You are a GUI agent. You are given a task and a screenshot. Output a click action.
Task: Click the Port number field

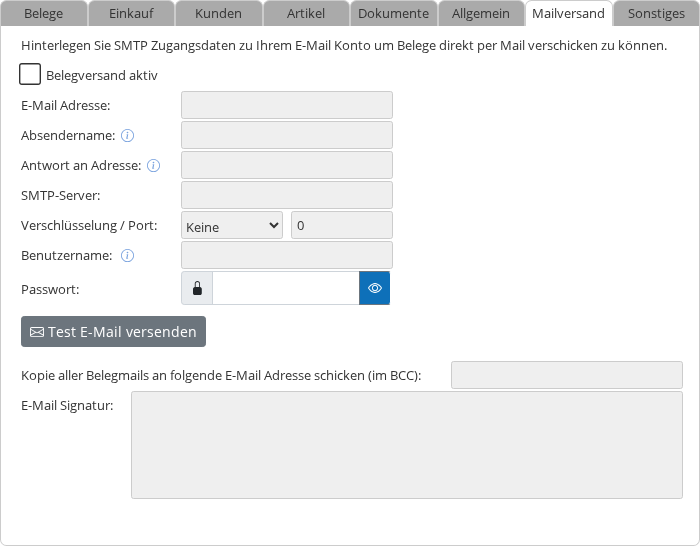(x=341, y=226)
